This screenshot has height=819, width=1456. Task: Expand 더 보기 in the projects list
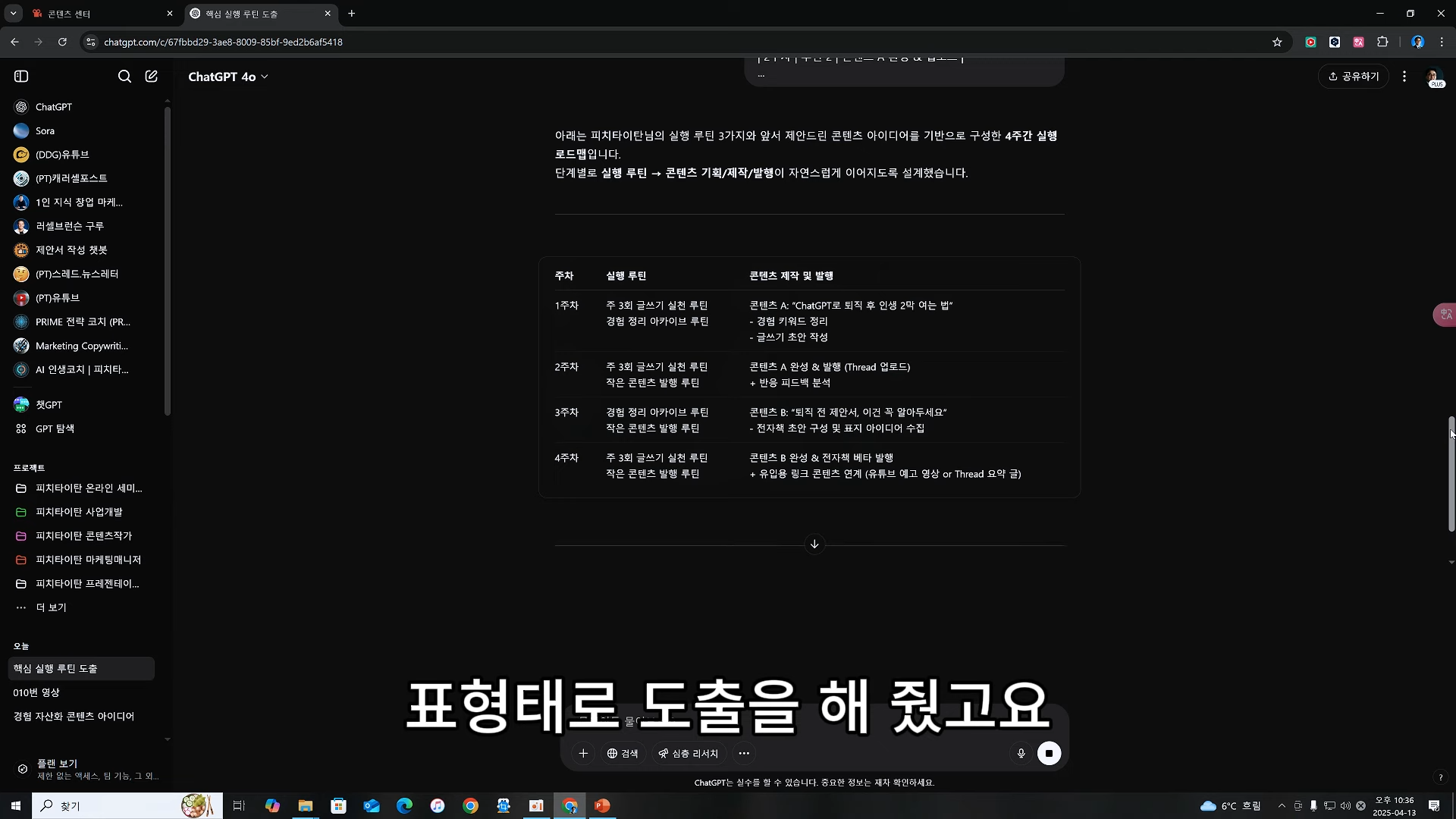point(50,607)
